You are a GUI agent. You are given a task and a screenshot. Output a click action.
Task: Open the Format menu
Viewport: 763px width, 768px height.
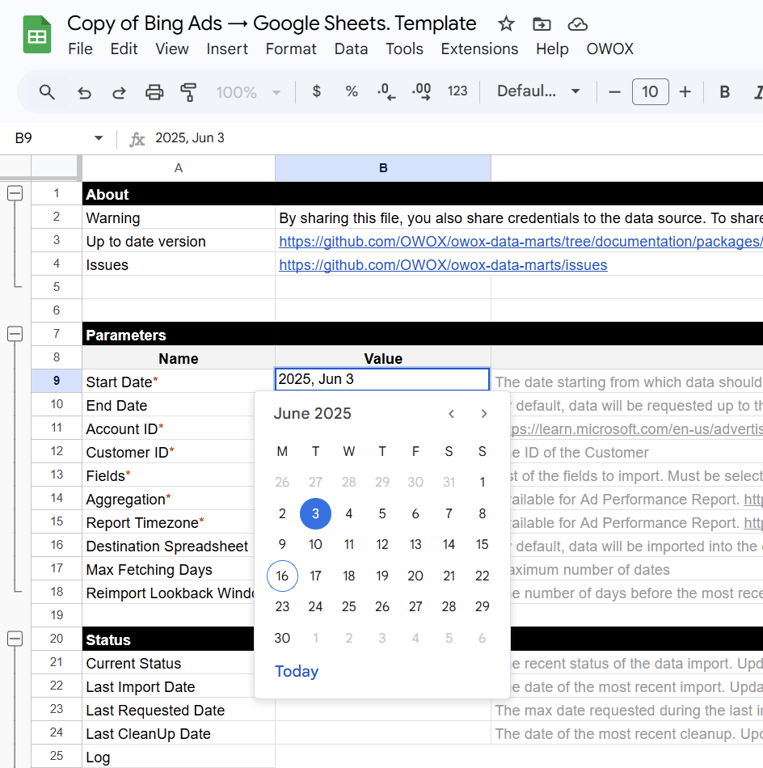291,49
